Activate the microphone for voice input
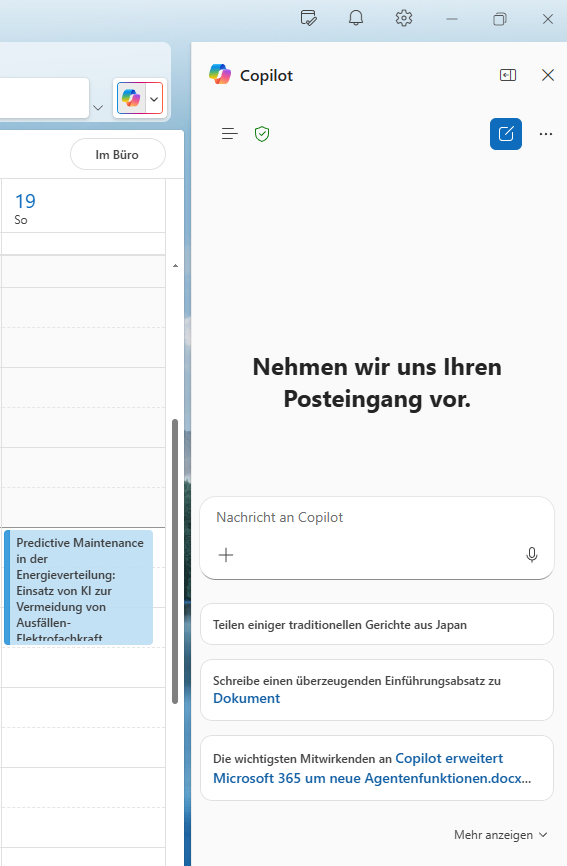 click(x=532, y=555)
